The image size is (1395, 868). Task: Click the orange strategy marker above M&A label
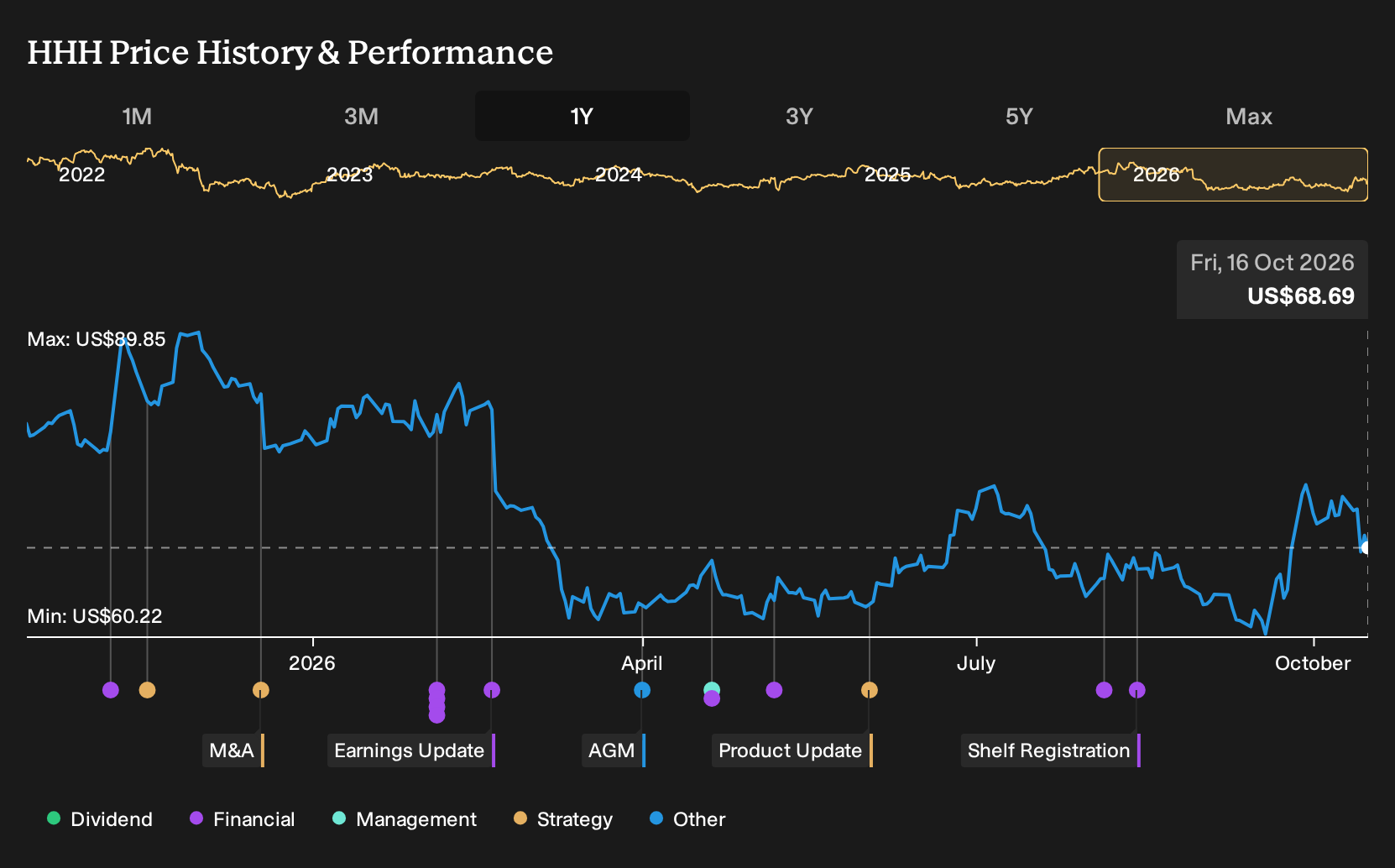[261, 690]
